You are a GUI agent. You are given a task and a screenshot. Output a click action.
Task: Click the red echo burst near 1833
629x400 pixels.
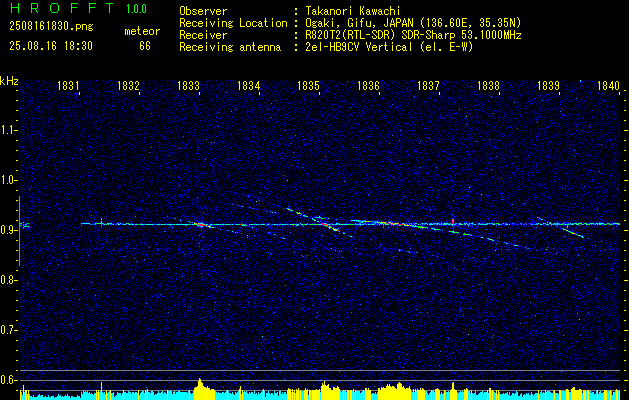[202, 225]
